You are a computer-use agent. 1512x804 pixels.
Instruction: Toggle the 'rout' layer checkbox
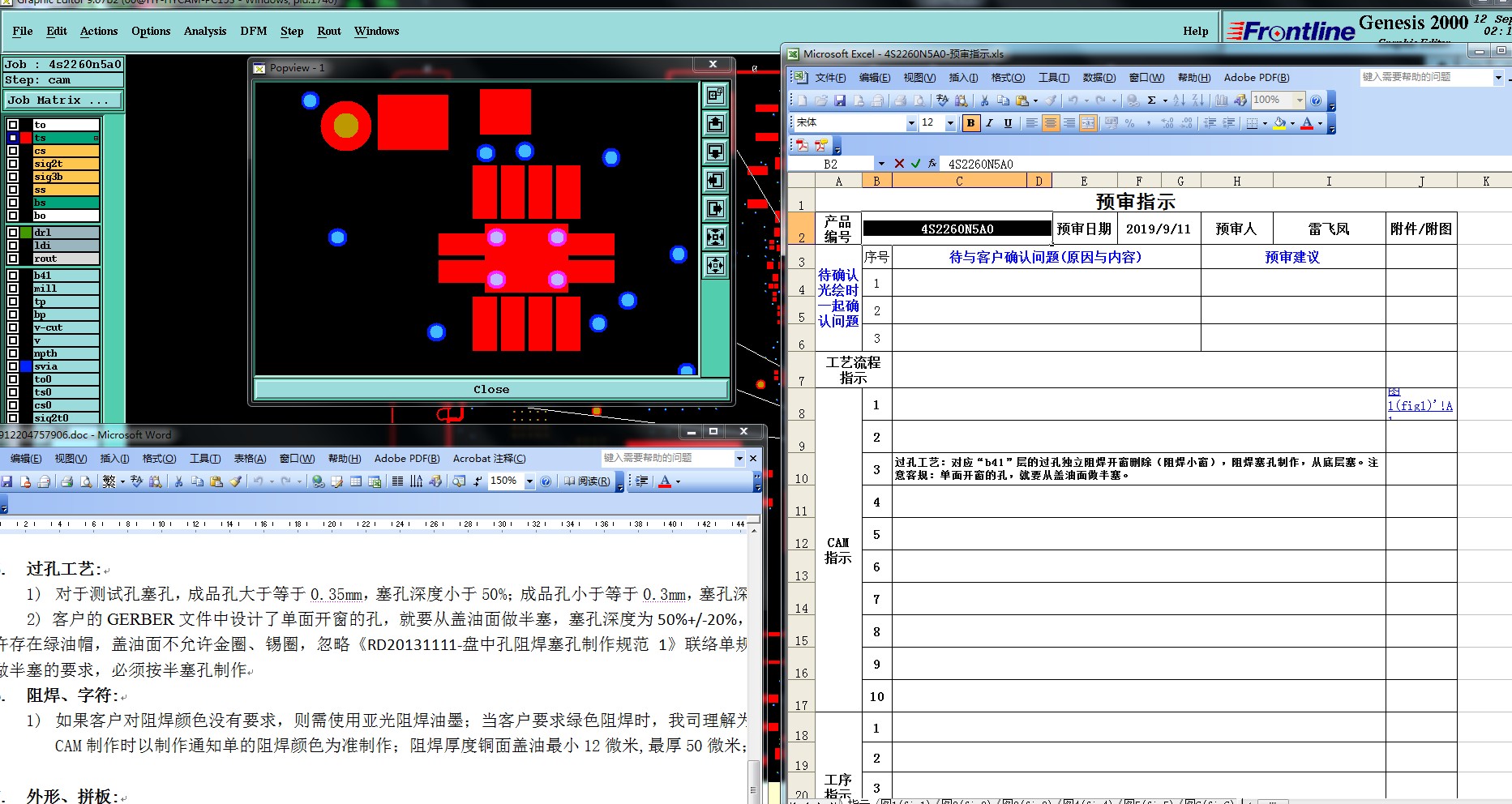coord(13,259)
